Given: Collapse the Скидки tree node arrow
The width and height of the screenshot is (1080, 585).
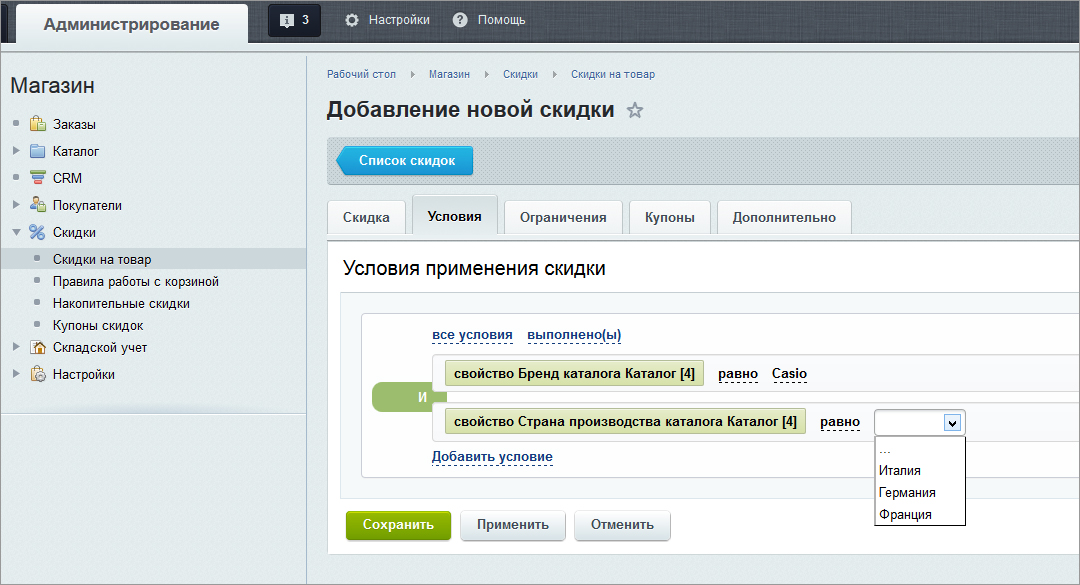Looking at the screenshot, I should point(17,232).
